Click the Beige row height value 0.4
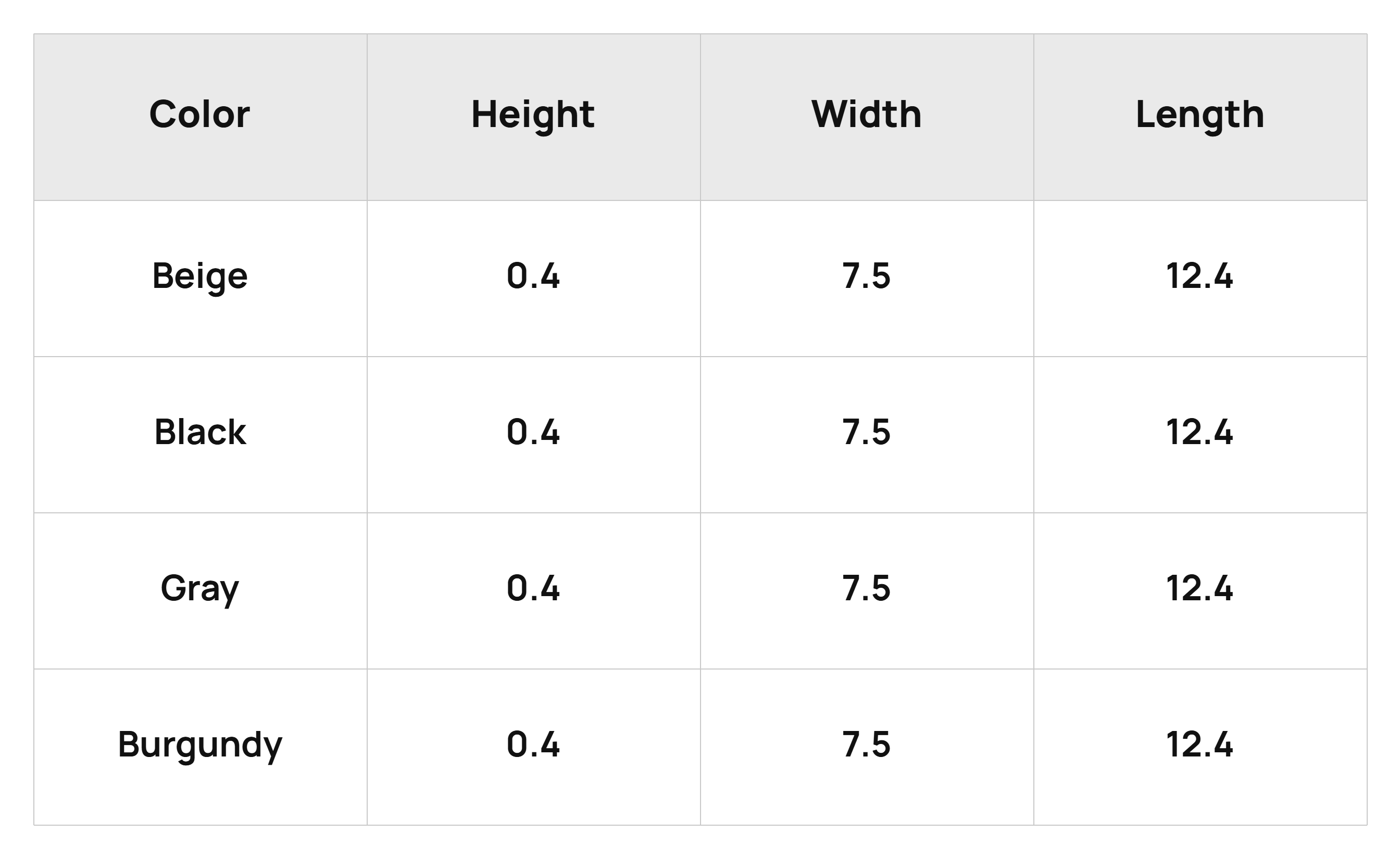 click(533, 276)
